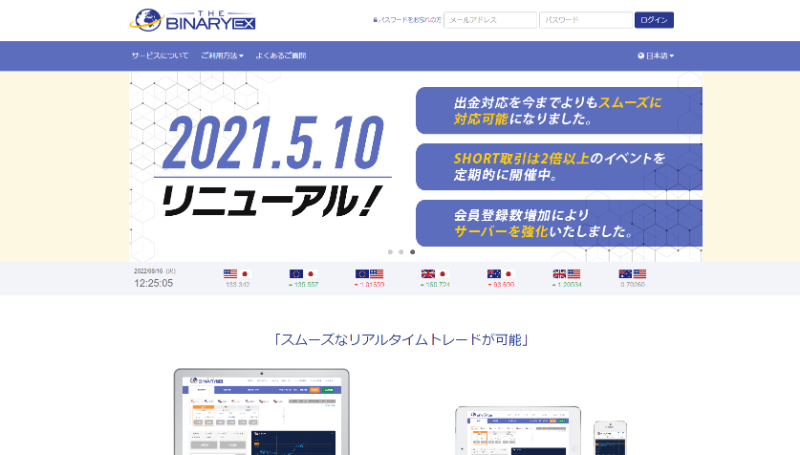
Task: Select the USD/JPY flag pair icon
Action: [237, 274]
